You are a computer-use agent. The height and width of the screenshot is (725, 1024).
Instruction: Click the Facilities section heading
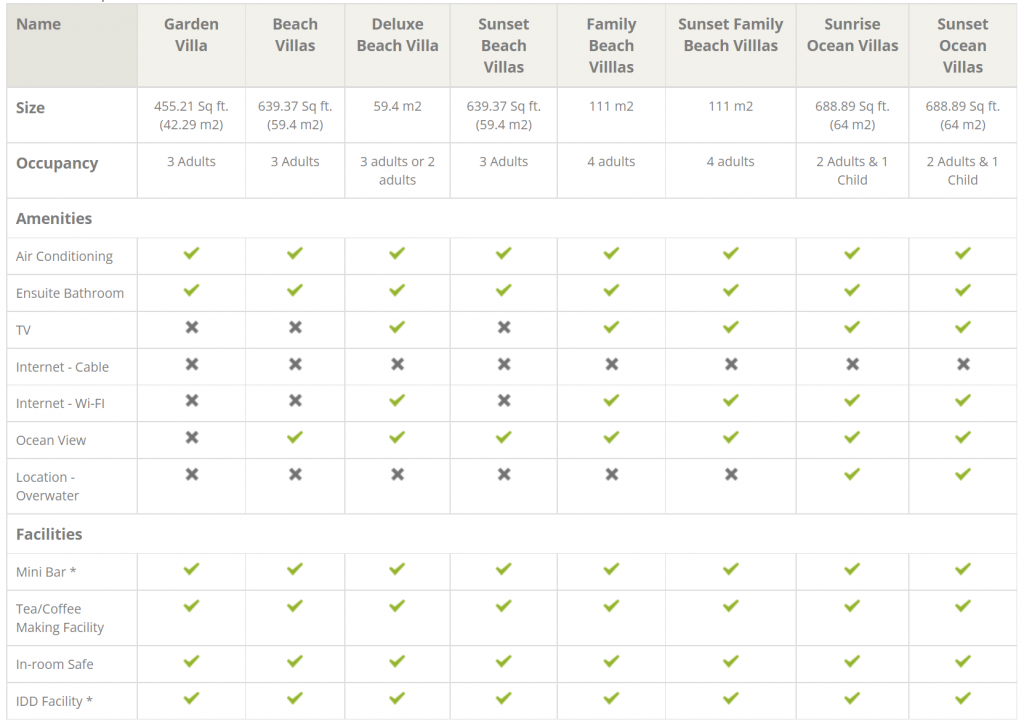[49, 534]
